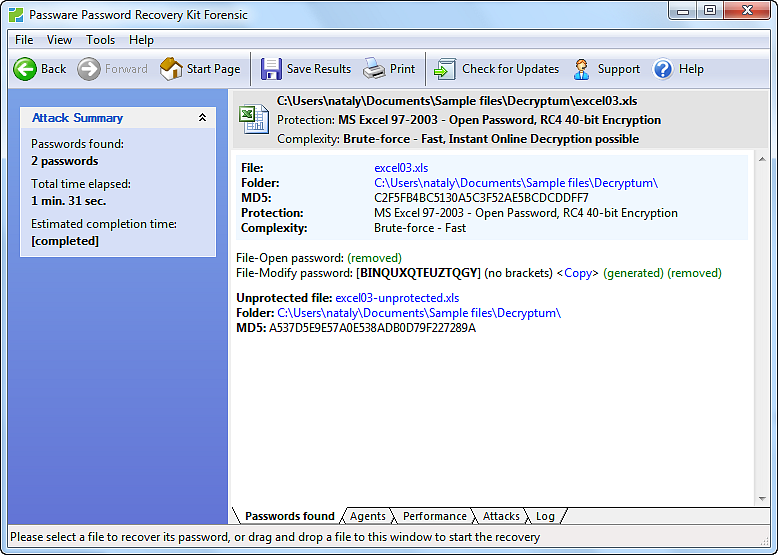
Task: Open Support via the person icon
Action: [x=582, y=69]
